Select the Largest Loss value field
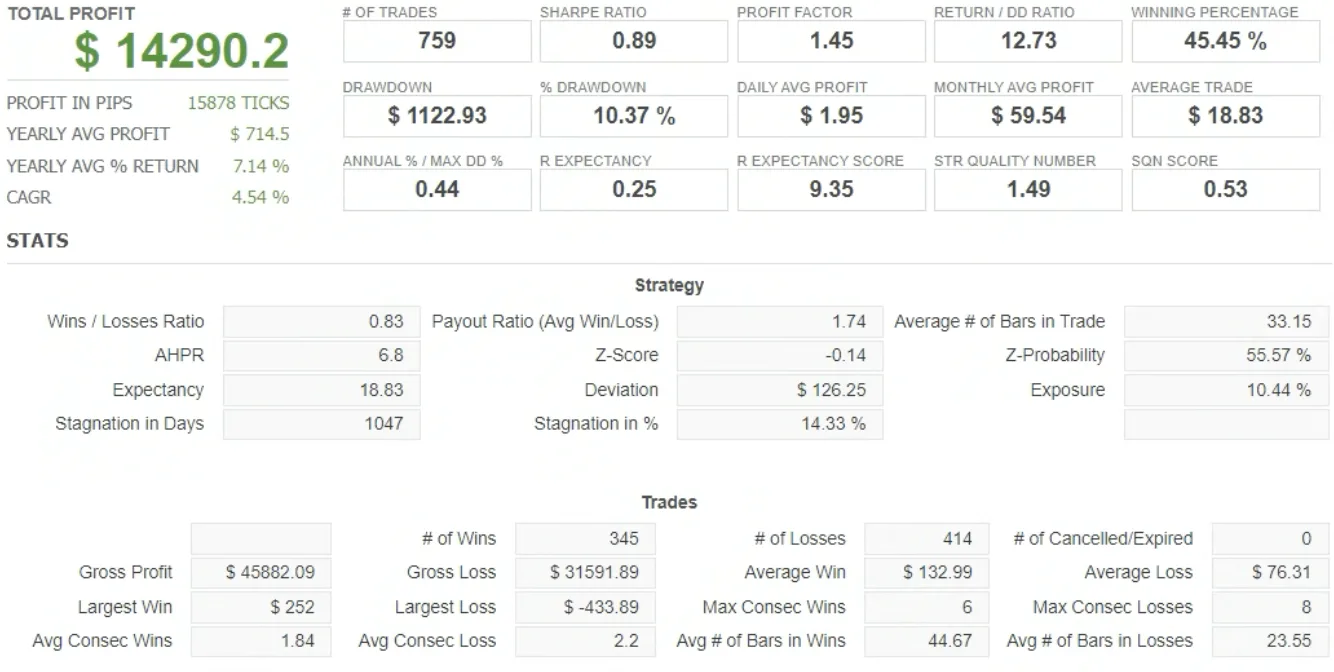Screen dimensions: 1334x672 pos(585,607)
